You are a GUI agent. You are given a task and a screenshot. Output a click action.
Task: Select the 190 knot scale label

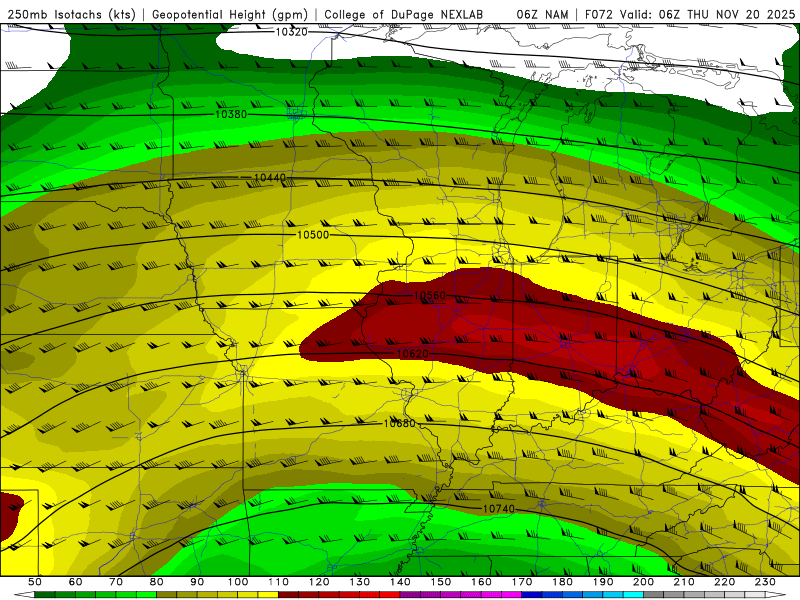603,582
